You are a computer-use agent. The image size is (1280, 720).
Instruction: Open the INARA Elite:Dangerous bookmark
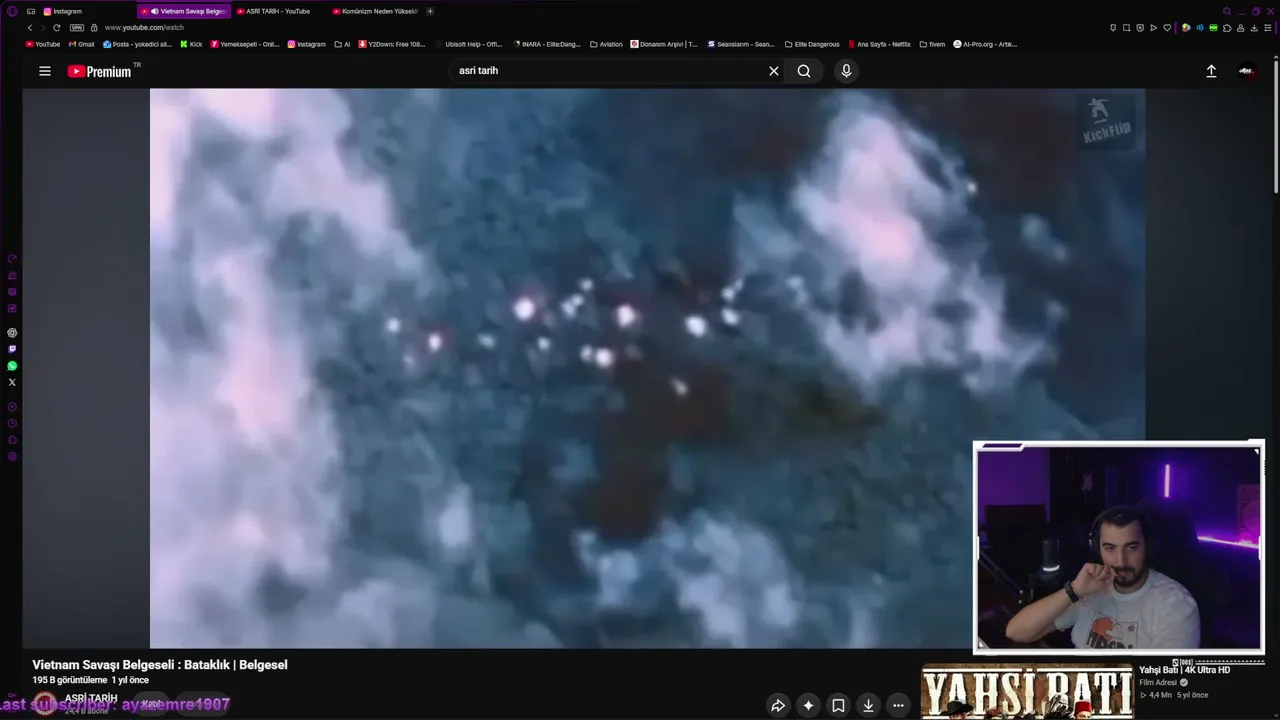(546, 44)
